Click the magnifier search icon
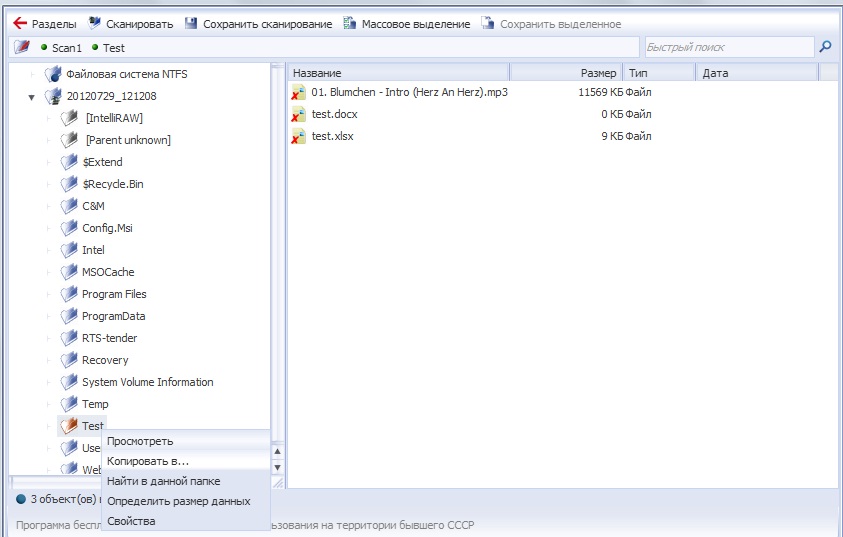Viewport: 843px width, 537px height. (x=825, y=47)
